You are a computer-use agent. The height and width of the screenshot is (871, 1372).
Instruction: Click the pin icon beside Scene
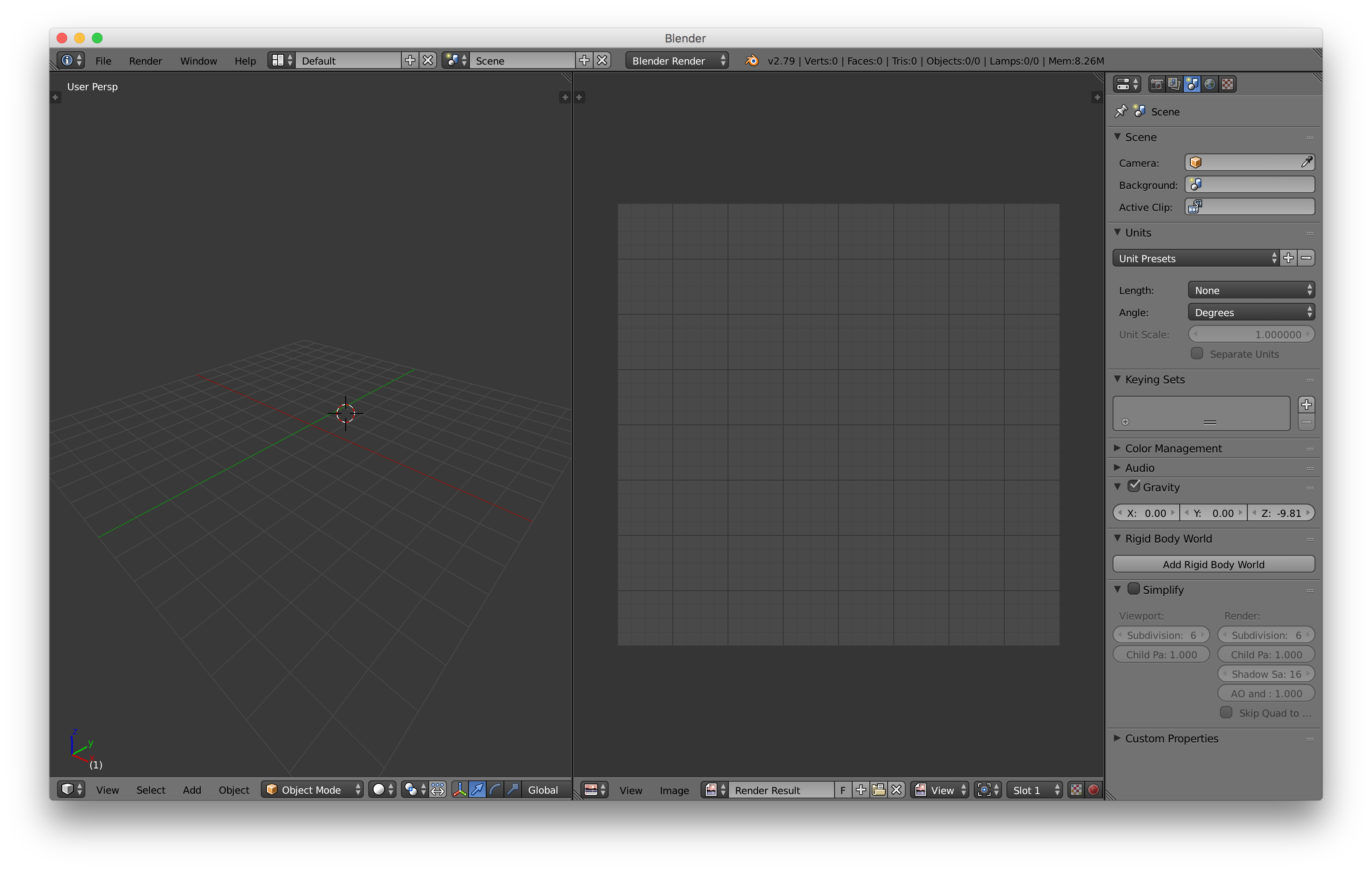(x=1121, y=111)
